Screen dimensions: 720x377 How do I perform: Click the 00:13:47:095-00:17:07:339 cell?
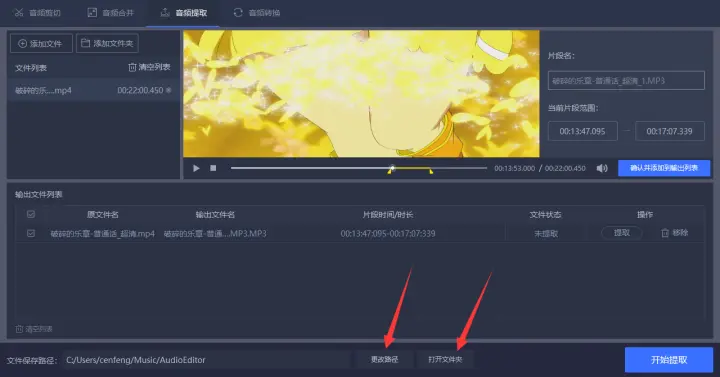click(388, 234)
